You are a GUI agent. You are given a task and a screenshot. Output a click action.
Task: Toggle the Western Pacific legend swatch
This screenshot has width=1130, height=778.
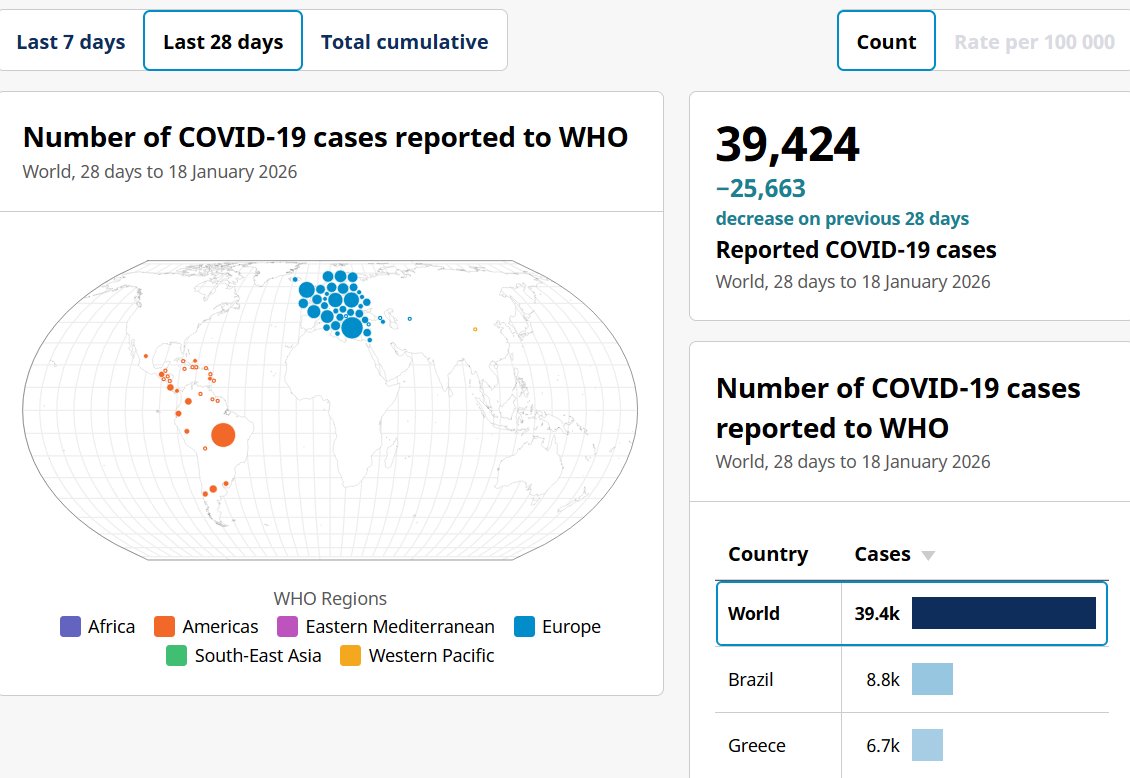click(x=351, y=656)
